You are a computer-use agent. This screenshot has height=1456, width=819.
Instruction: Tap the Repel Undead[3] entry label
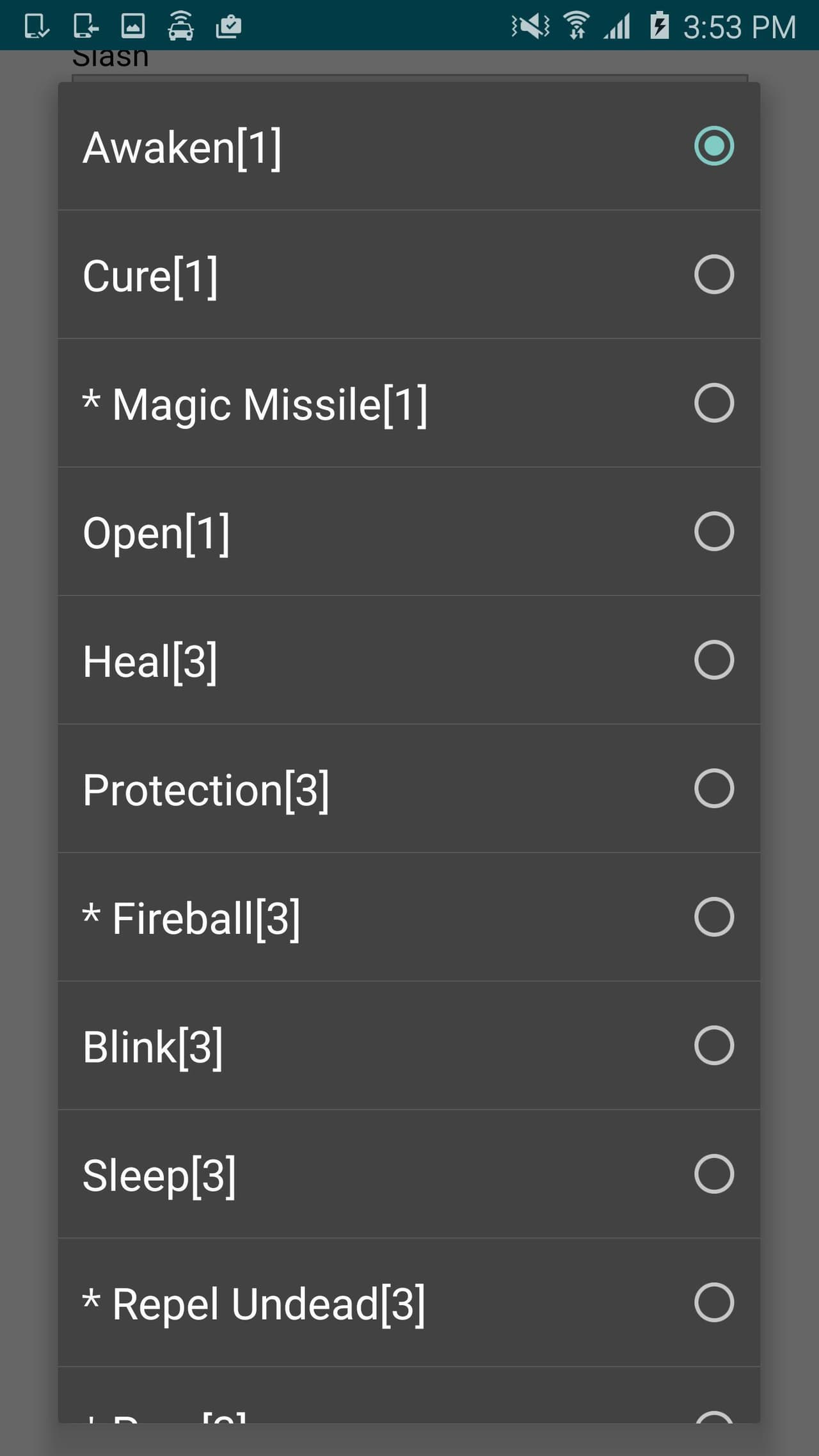(x=253, y=1304)
